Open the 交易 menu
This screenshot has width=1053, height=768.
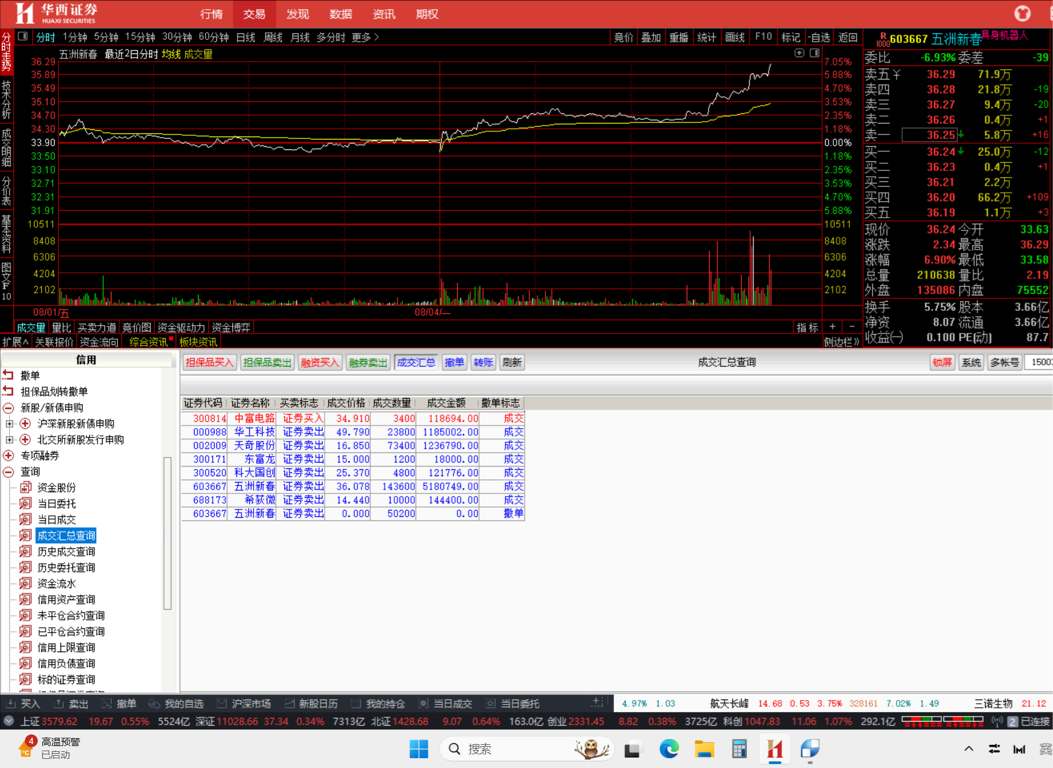click(x=255, y=14)
